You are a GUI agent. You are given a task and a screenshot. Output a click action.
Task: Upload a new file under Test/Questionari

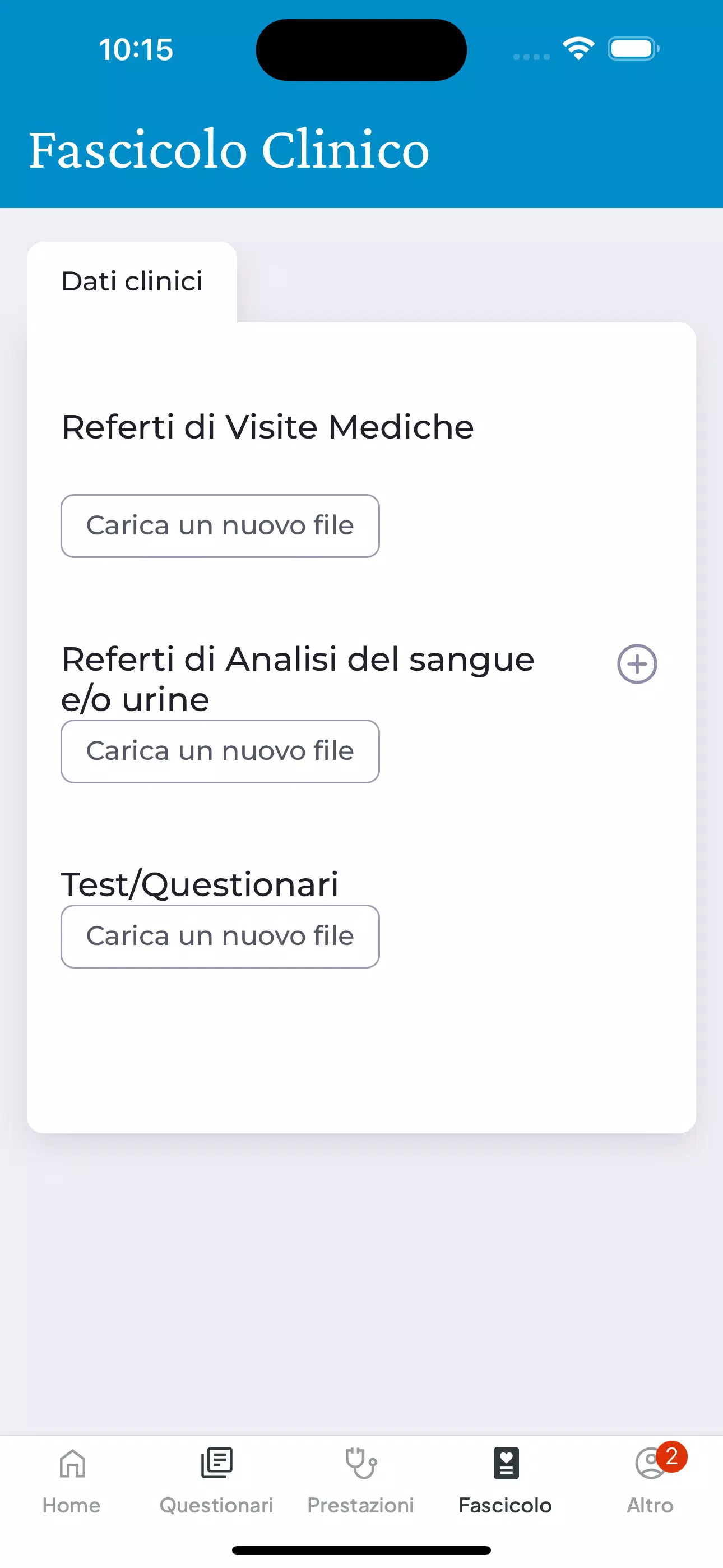220,937
